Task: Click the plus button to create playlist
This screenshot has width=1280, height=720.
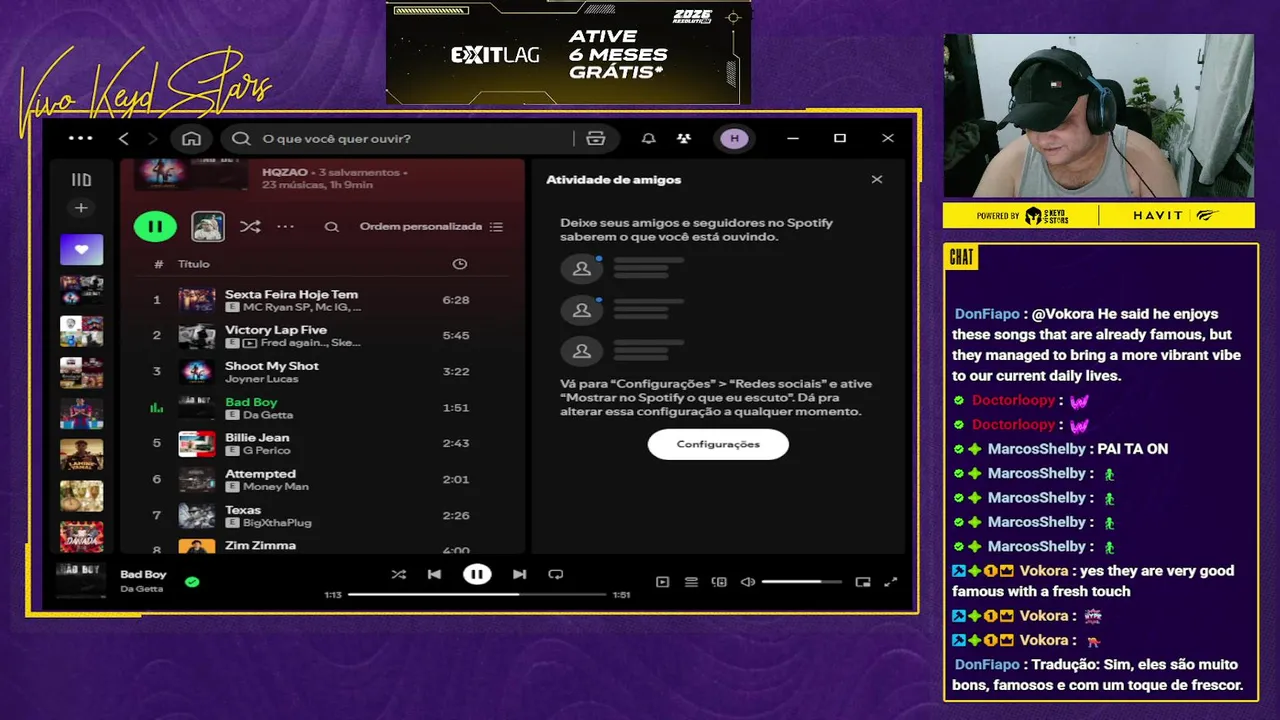Action: coord(81,208)
